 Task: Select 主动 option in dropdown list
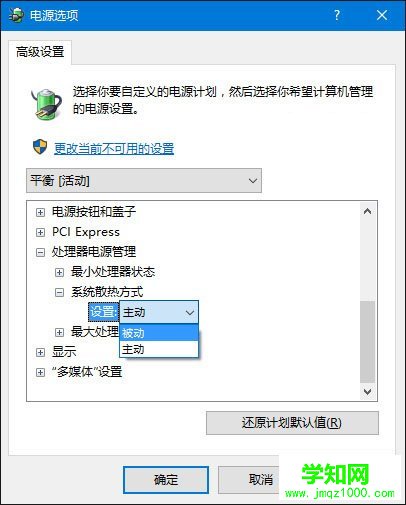click(159, 349)
